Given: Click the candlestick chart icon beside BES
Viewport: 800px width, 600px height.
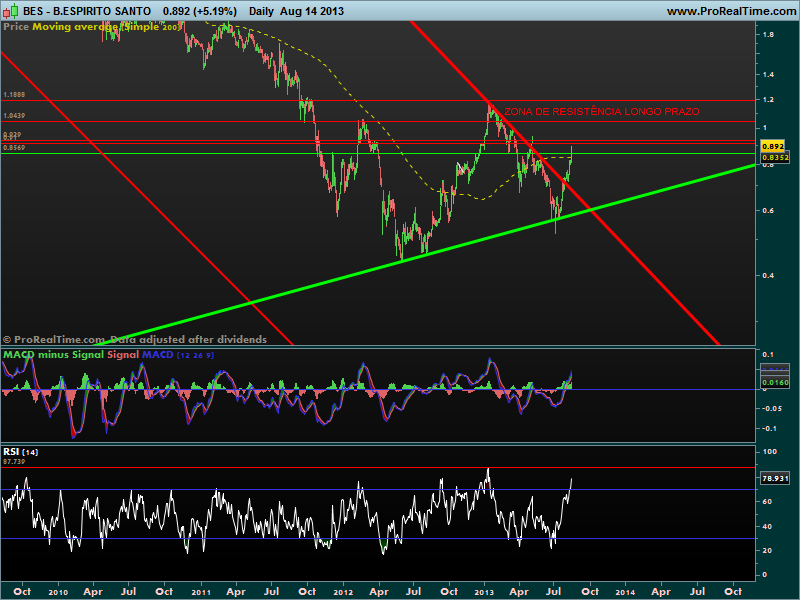Looking at the screenshot, I should 10,10.
